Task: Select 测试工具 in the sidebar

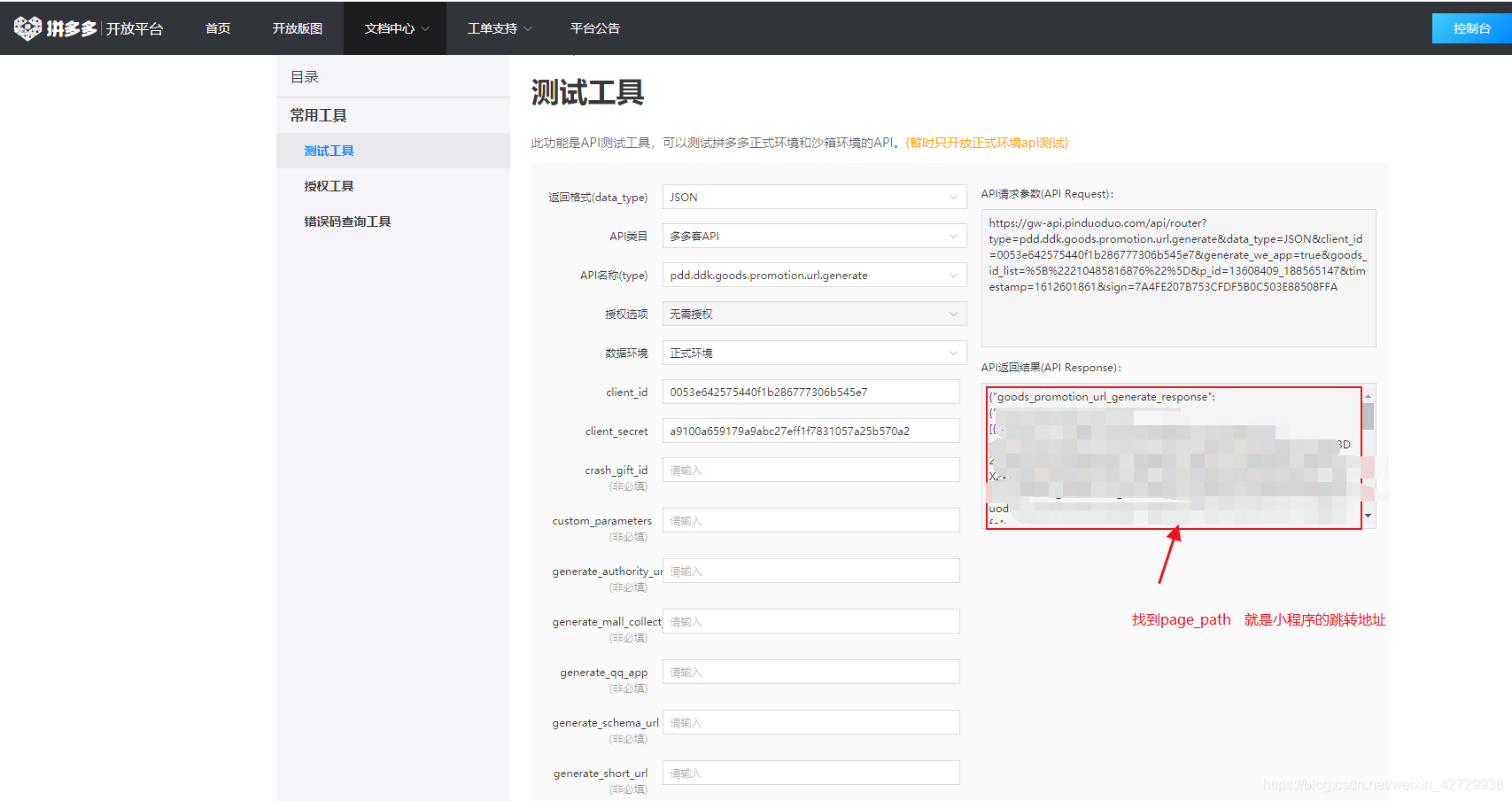Action: 393,151
